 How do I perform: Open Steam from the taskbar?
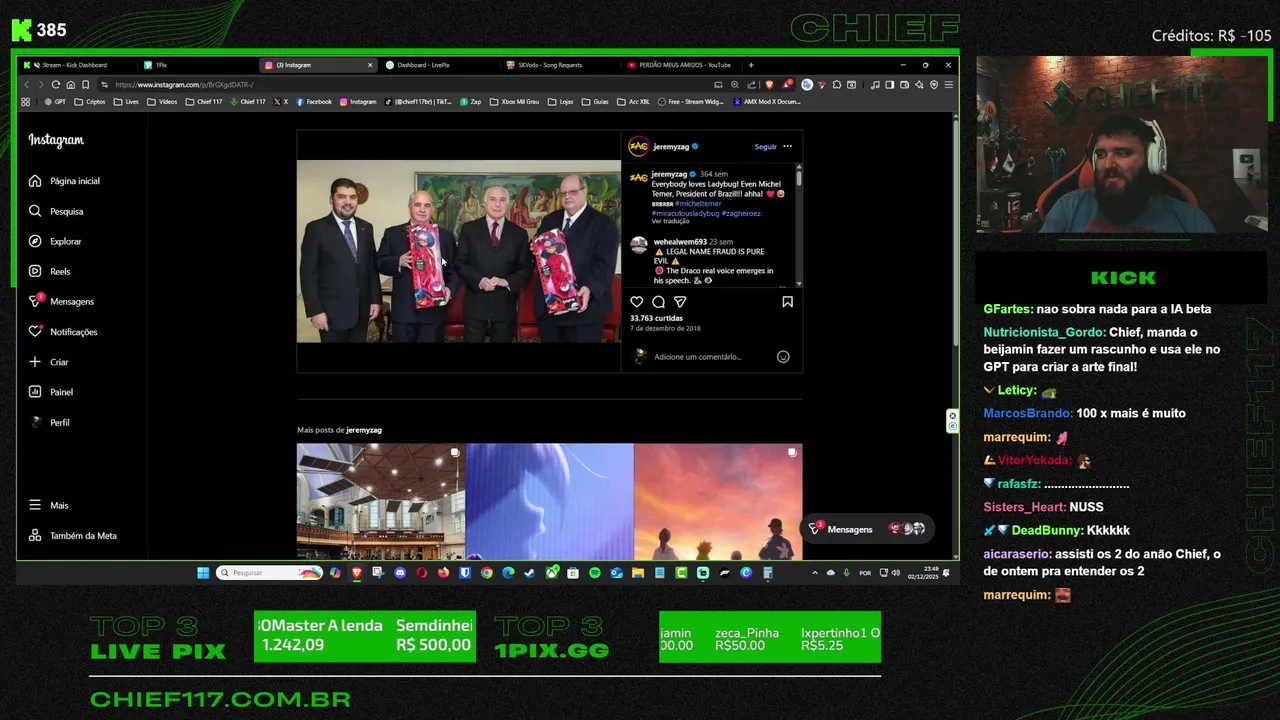click(530, 573)
